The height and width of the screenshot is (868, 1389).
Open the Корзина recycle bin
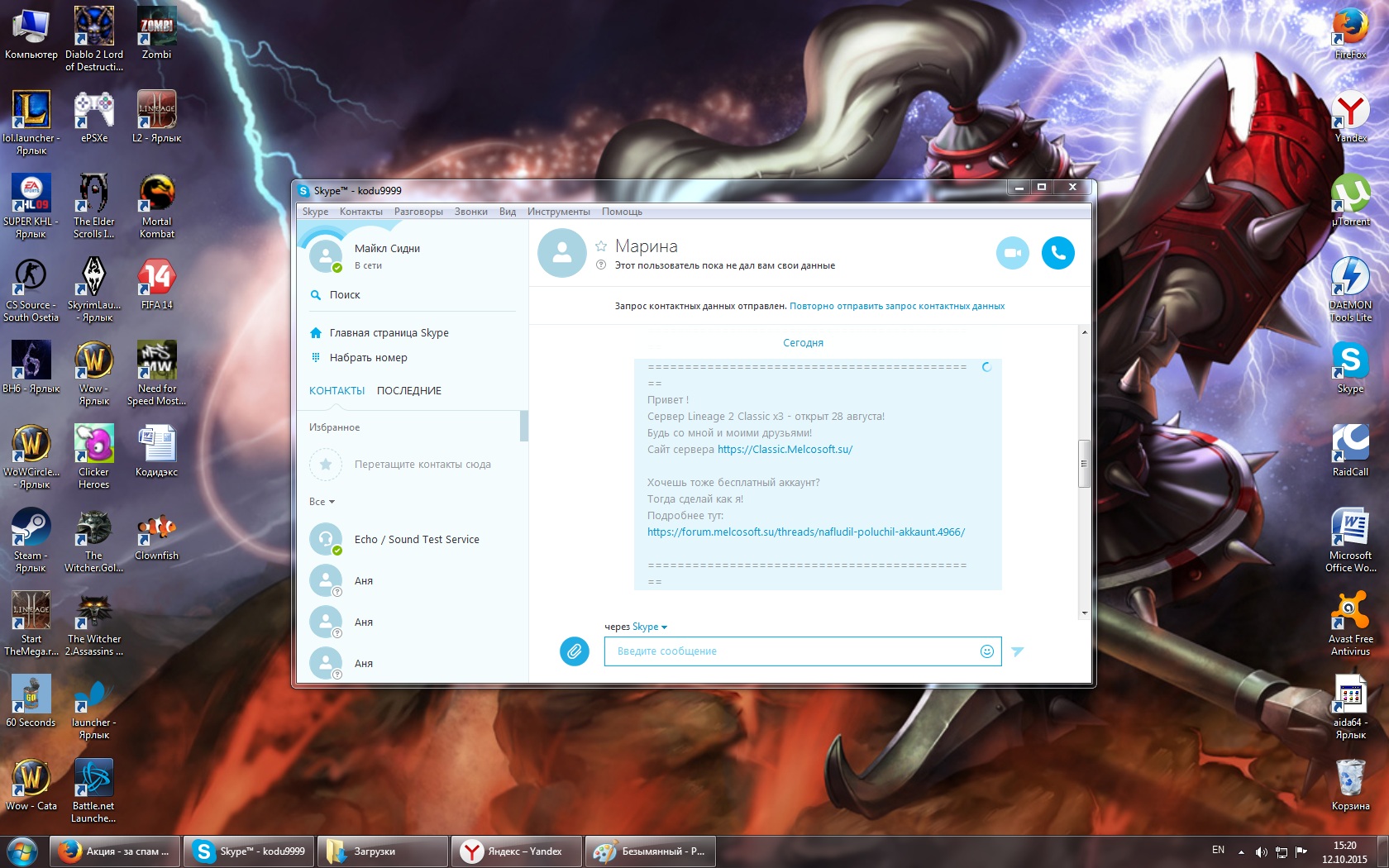coord(1351,785)
